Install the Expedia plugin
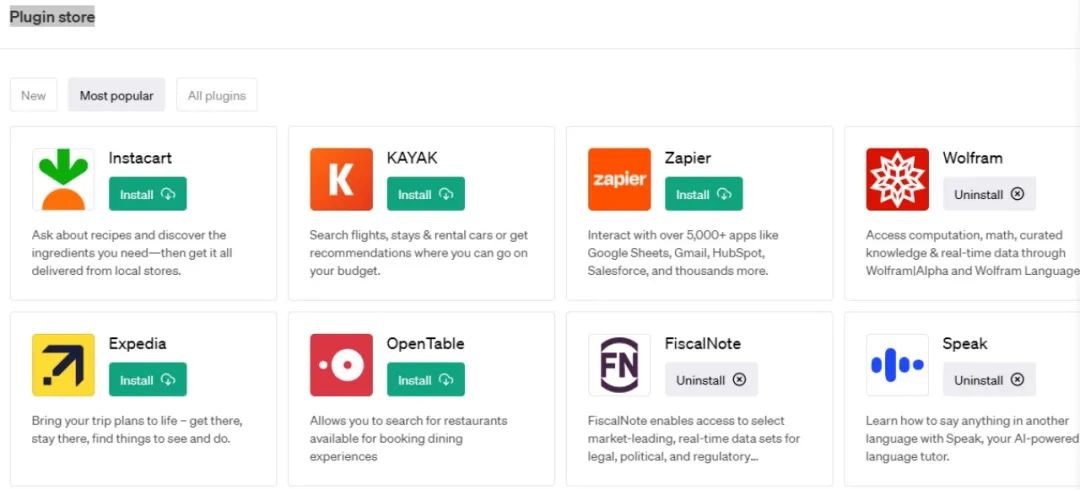Screen dimensions: 1080x490 pyautogui.click(x=147, y=380)
